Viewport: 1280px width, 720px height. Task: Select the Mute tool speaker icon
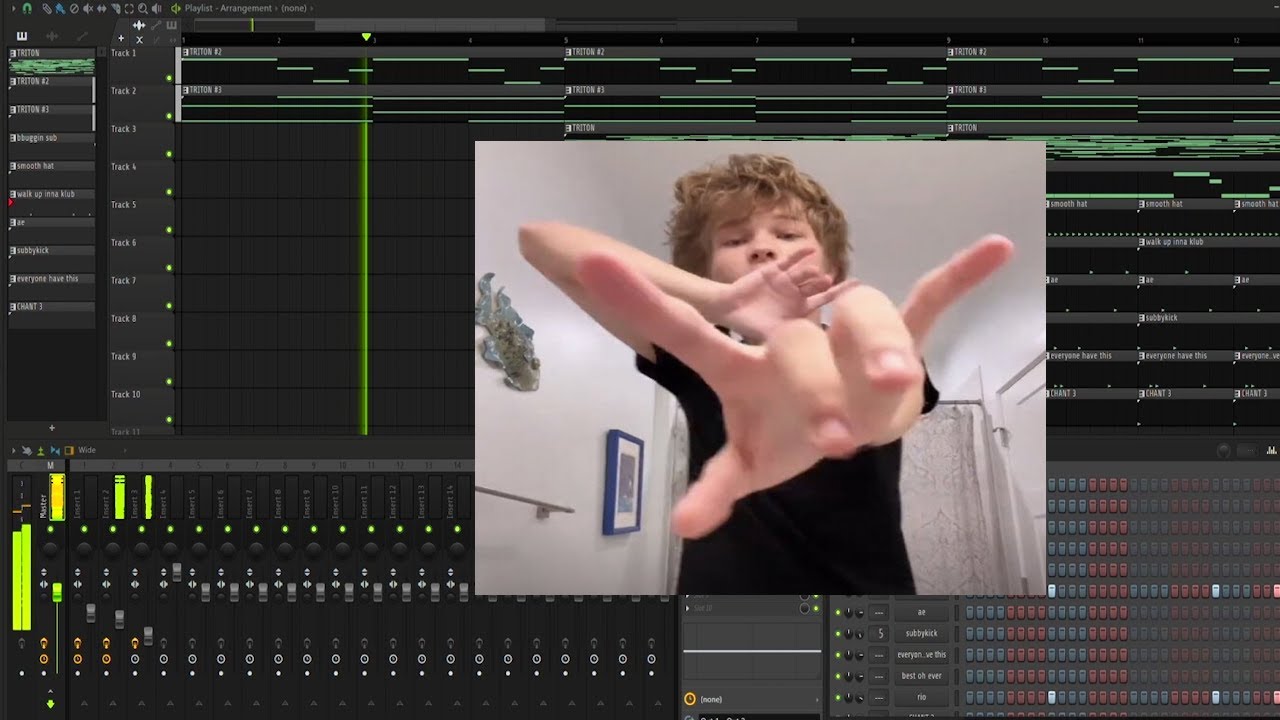[88, 9]
